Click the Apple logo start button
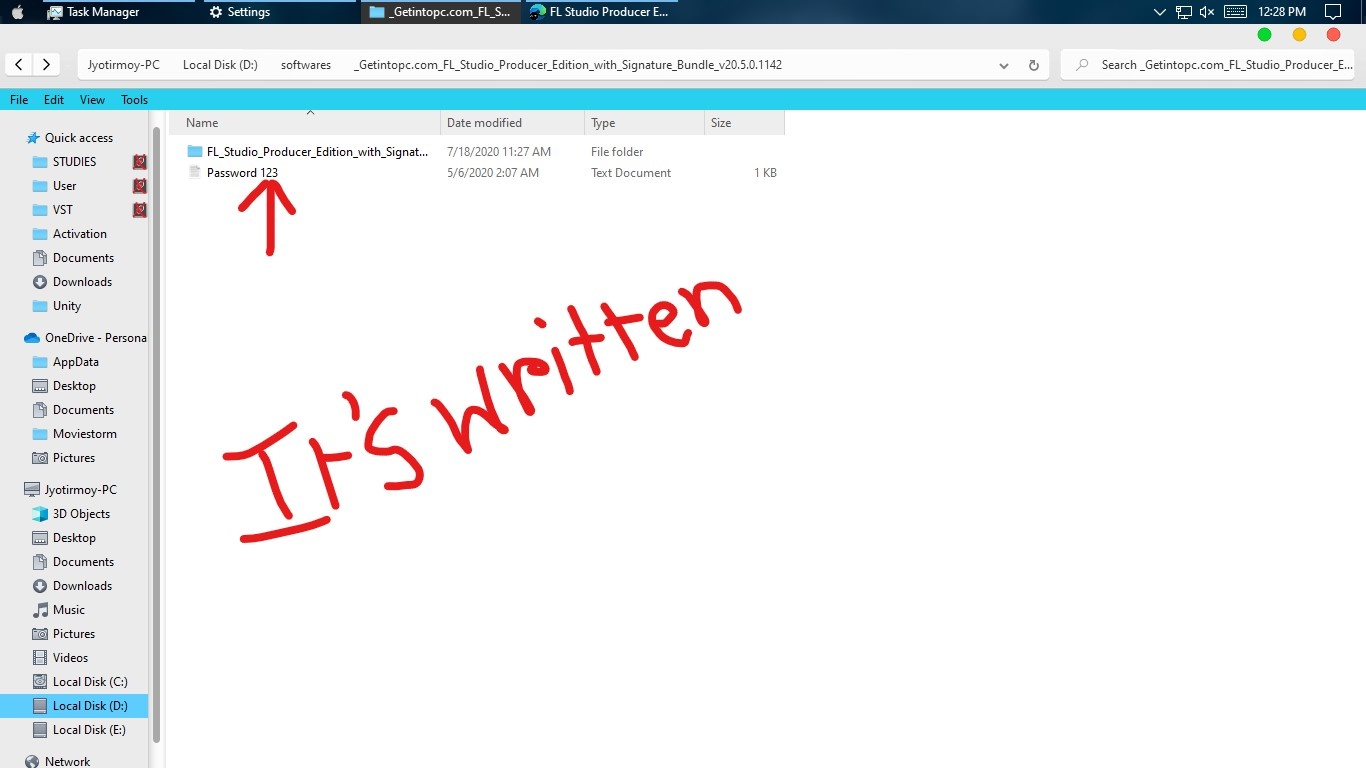The width and height of the screenshot is (1366, 768). tap(17, 12)
